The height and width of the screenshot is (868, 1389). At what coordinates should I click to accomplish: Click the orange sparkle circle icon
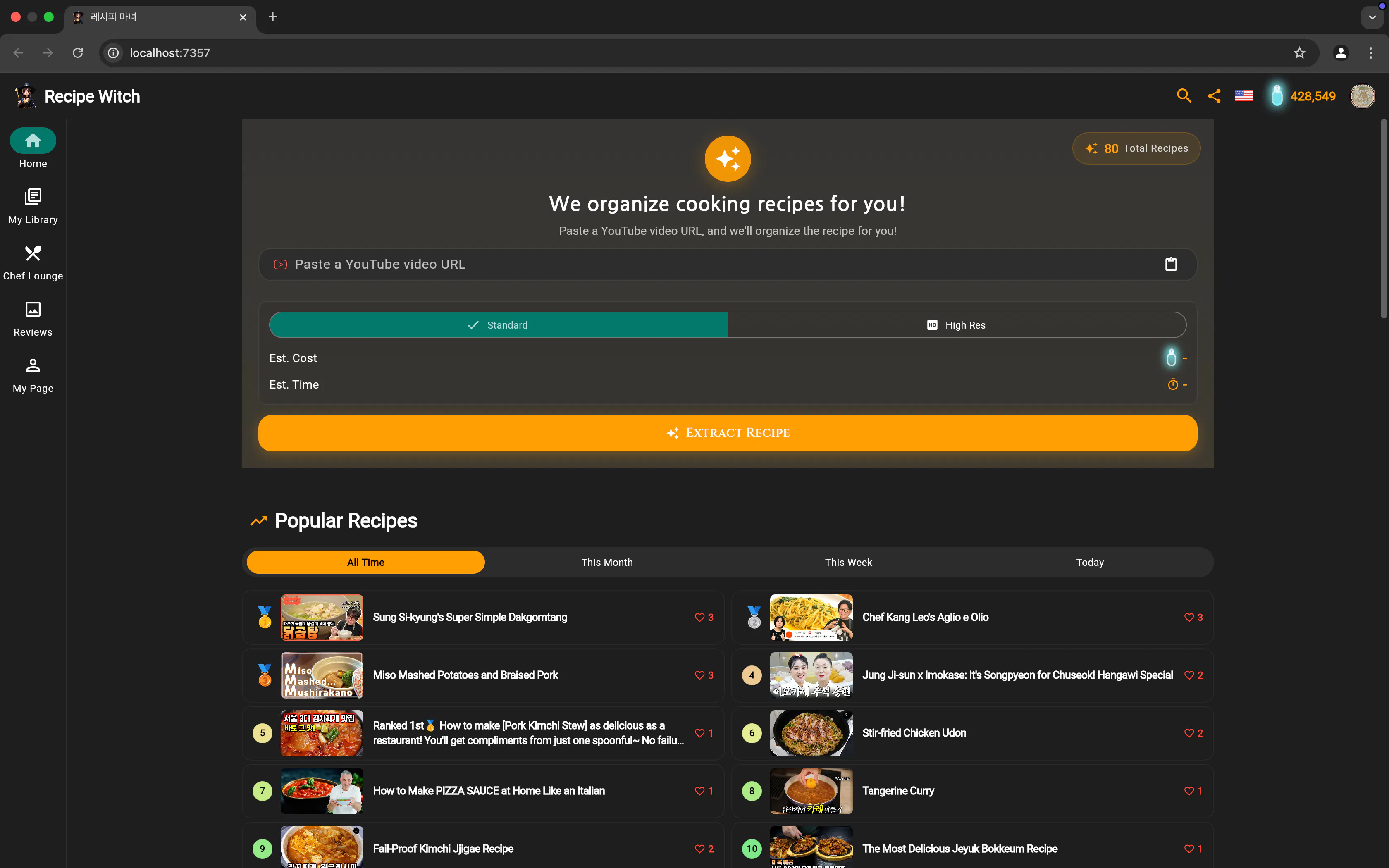(728, 158)
